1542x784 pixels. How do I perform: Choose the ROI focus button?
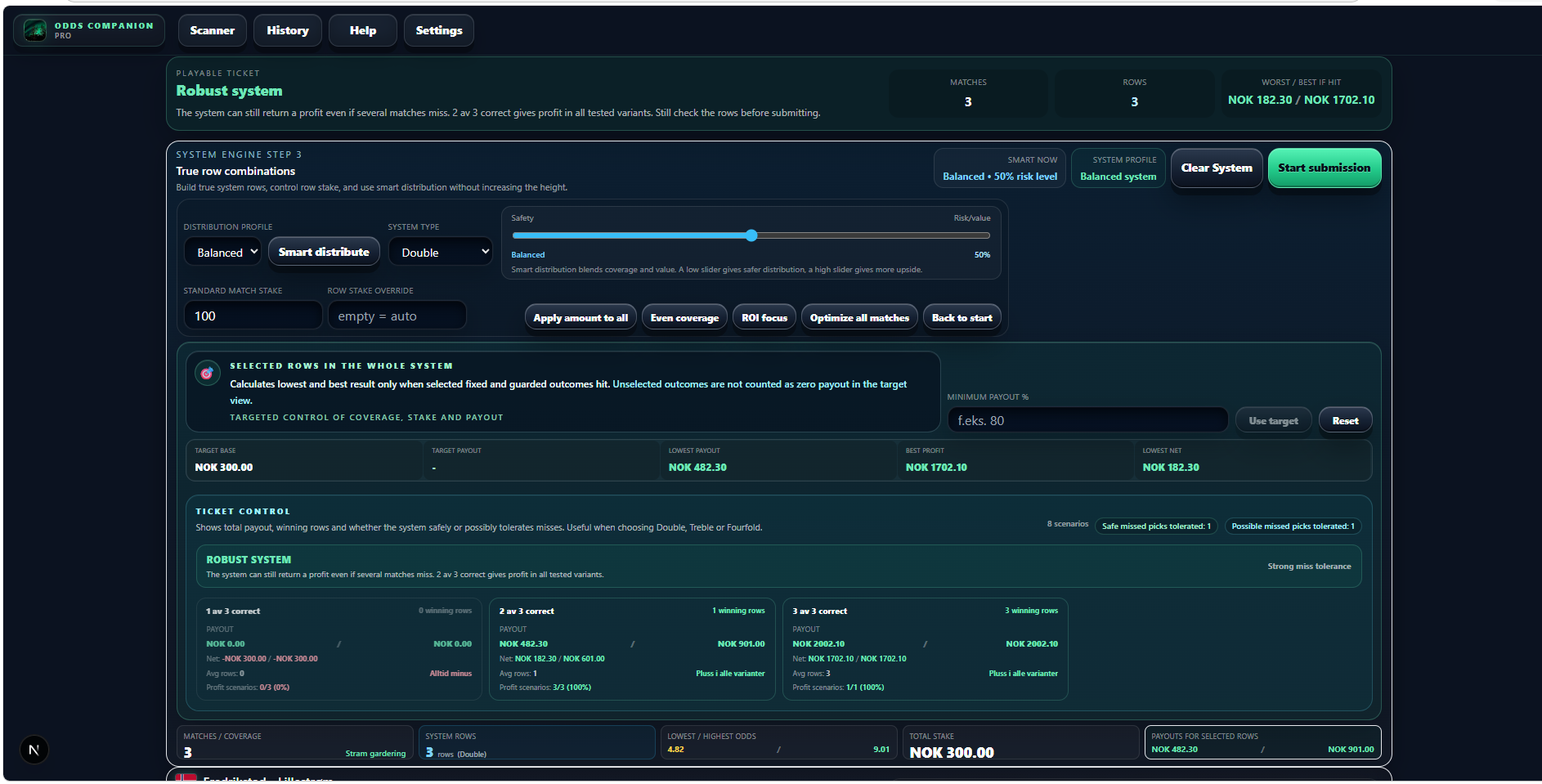764,318
